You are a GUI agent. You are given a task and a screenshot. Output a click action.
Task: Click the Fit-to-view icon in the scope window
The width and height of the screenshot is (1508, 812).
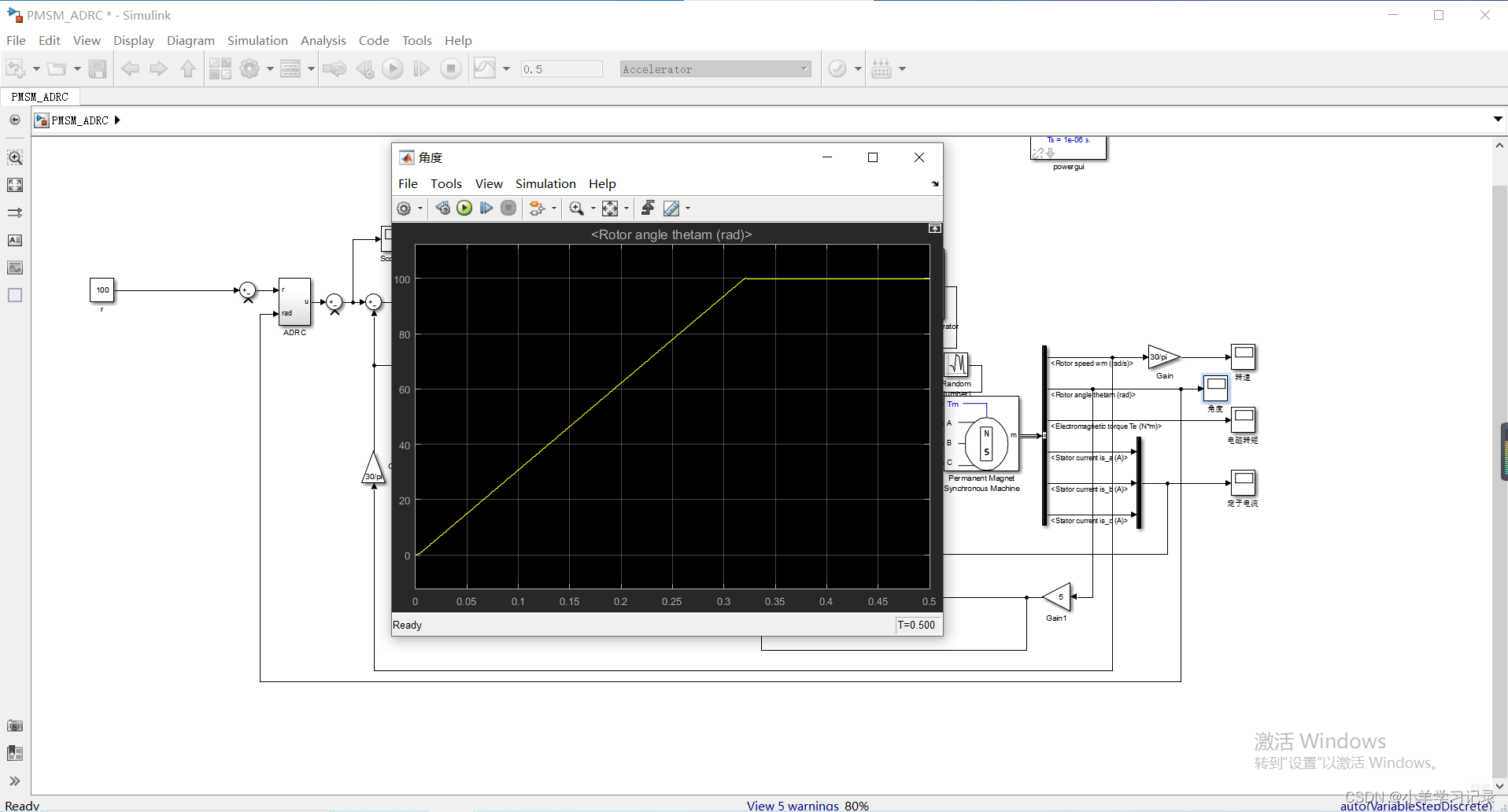612,208
